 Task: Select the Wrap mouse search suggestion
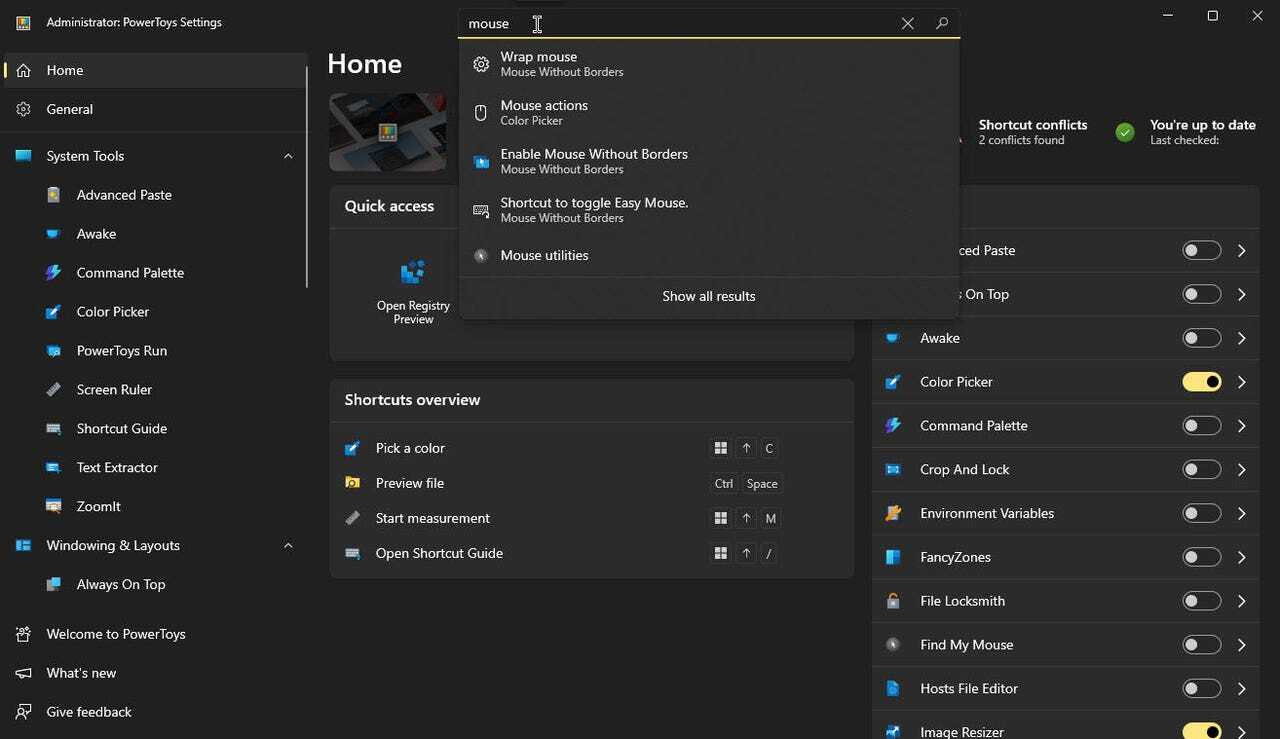(541, 63)
